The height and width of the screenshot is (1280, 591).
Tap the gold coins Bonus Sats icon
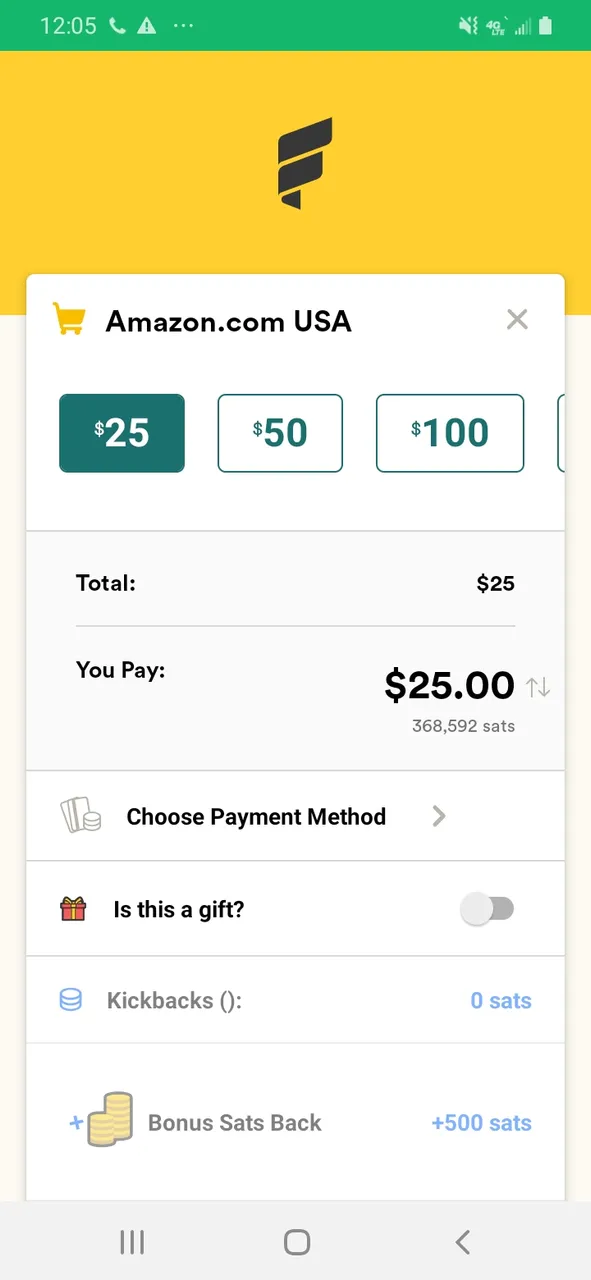(x=109, y=1120)
